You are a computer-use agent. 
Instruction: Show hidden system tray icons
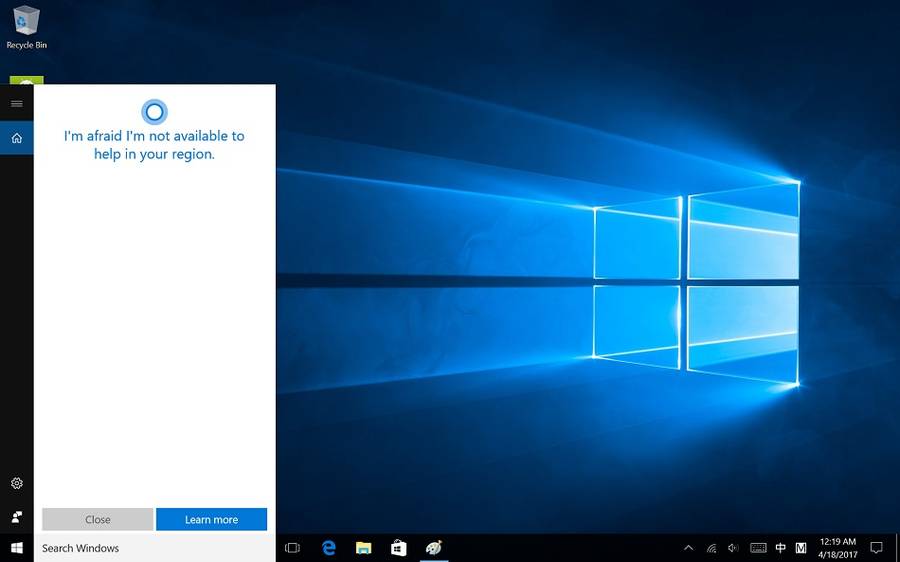(x=688, y=548)
